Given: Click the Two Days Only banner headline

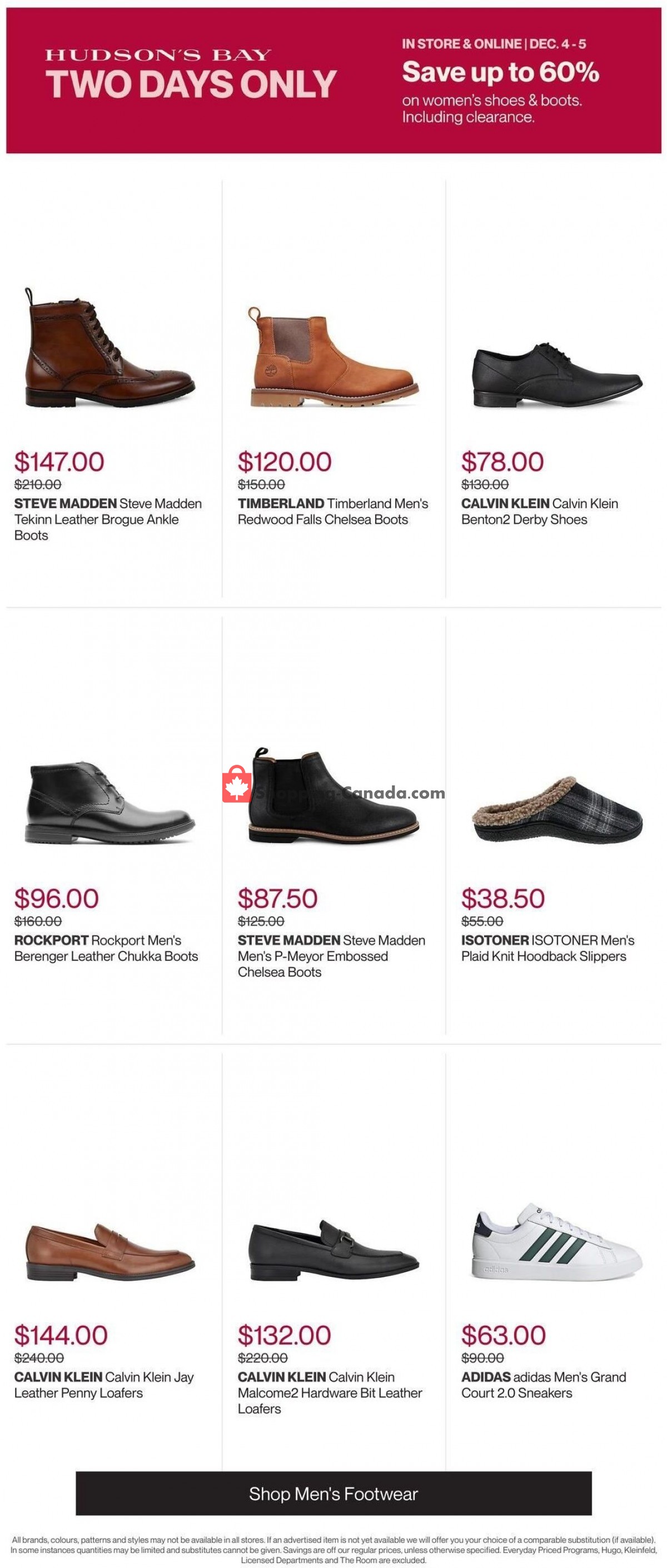Looking at the screenshot, I should 191,83.
